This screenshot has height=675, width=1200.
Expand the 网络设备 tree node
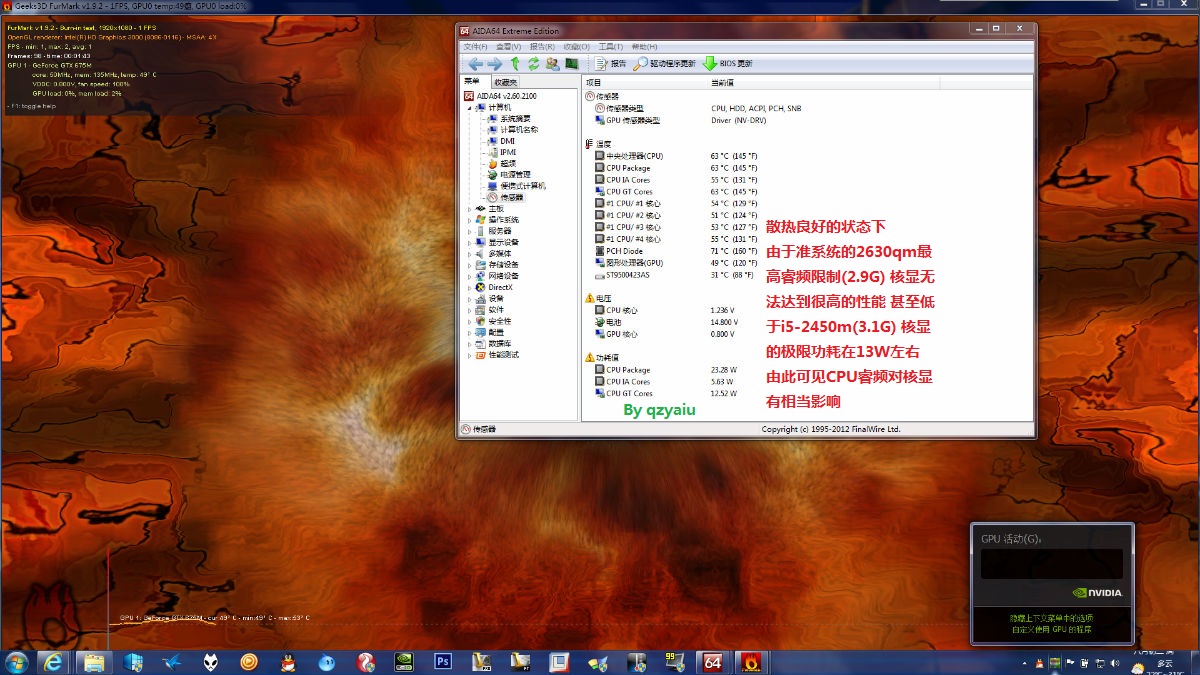pos(469,276)
